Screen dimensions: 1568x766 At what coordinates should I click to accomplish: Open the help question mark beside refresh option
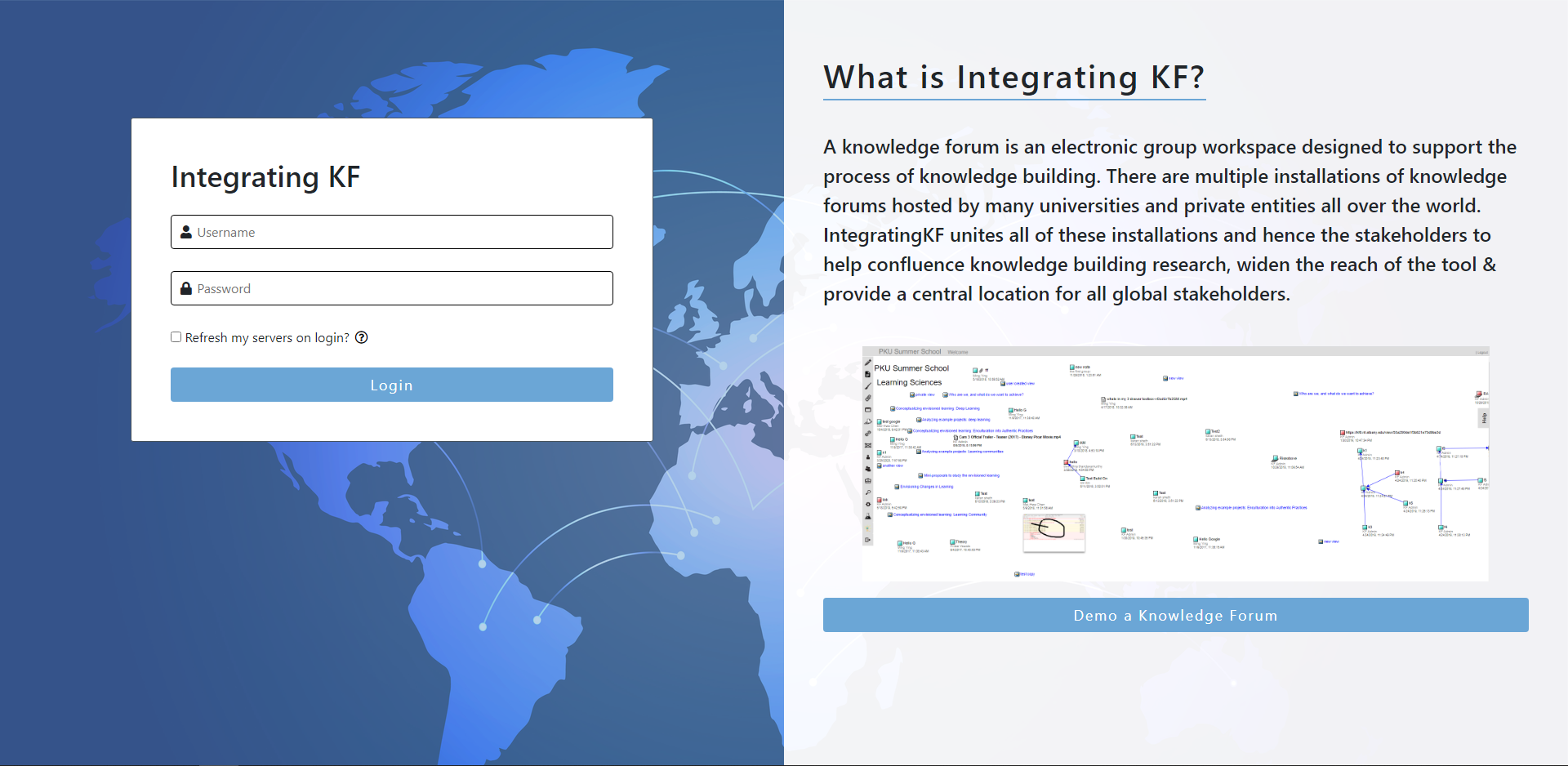(362, 337)
